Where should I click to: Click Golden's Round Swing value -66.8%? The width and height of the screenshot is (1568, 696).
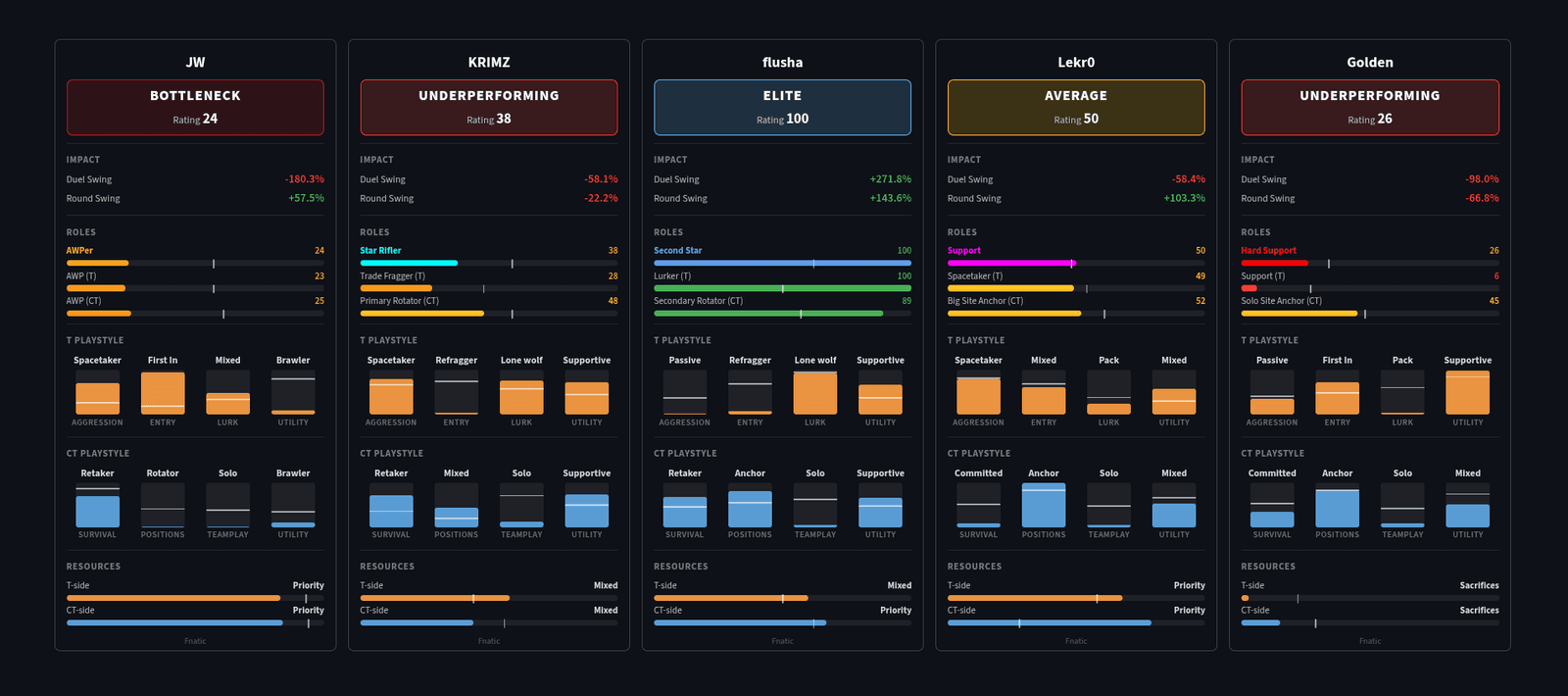[x=1483, y=198]
